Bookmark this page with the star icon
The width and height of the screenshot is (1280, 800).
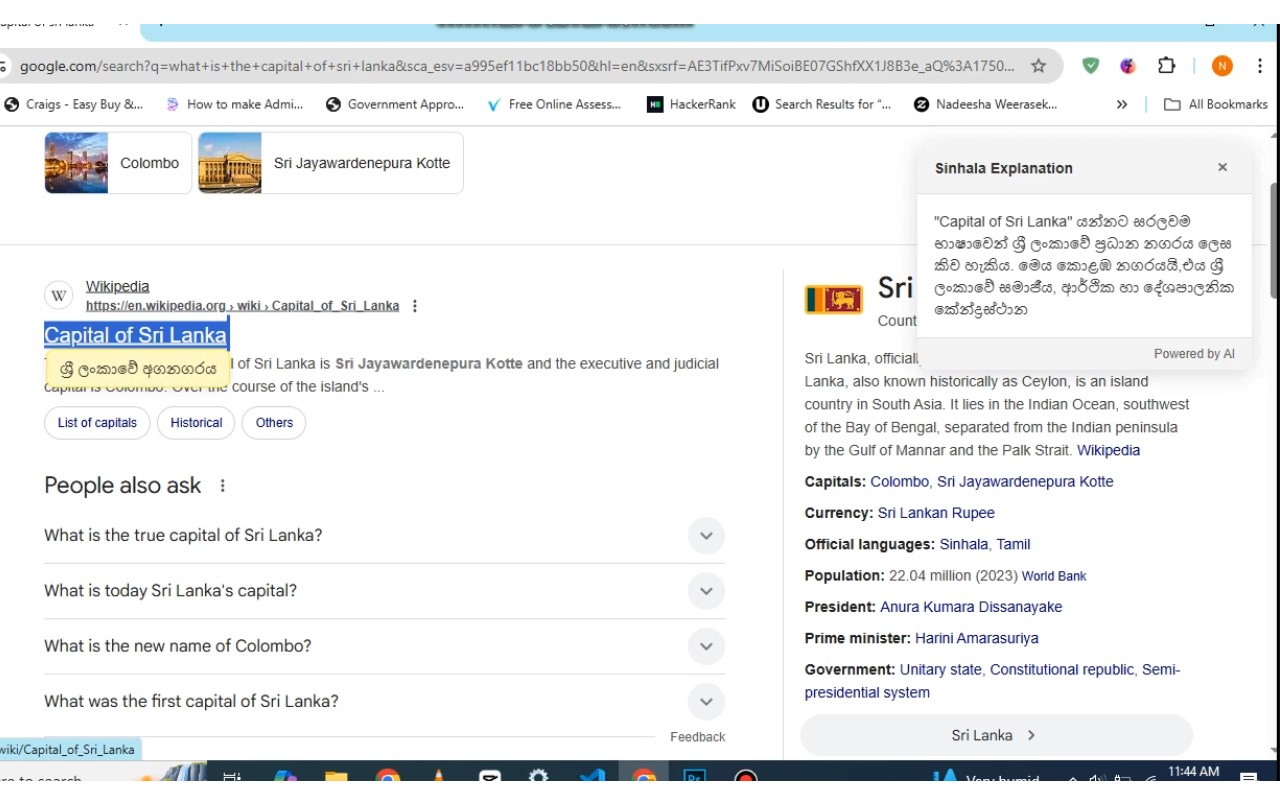1038,66
